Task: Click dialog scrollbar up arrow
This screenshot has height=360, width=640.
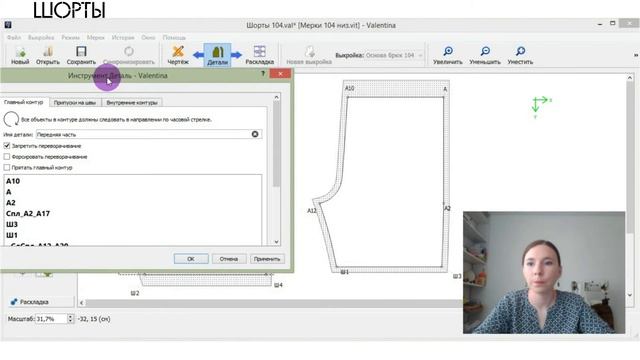Action: click(x=276, y=97)
